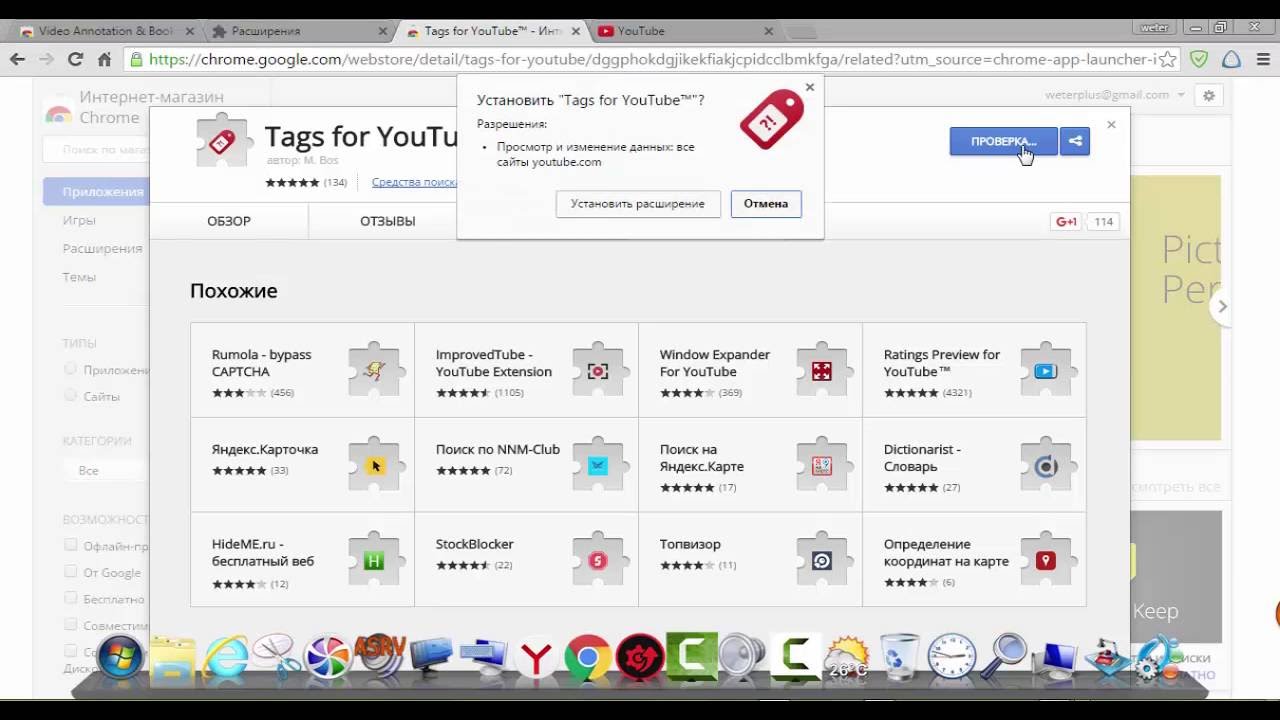Click the store search input field

96,150
